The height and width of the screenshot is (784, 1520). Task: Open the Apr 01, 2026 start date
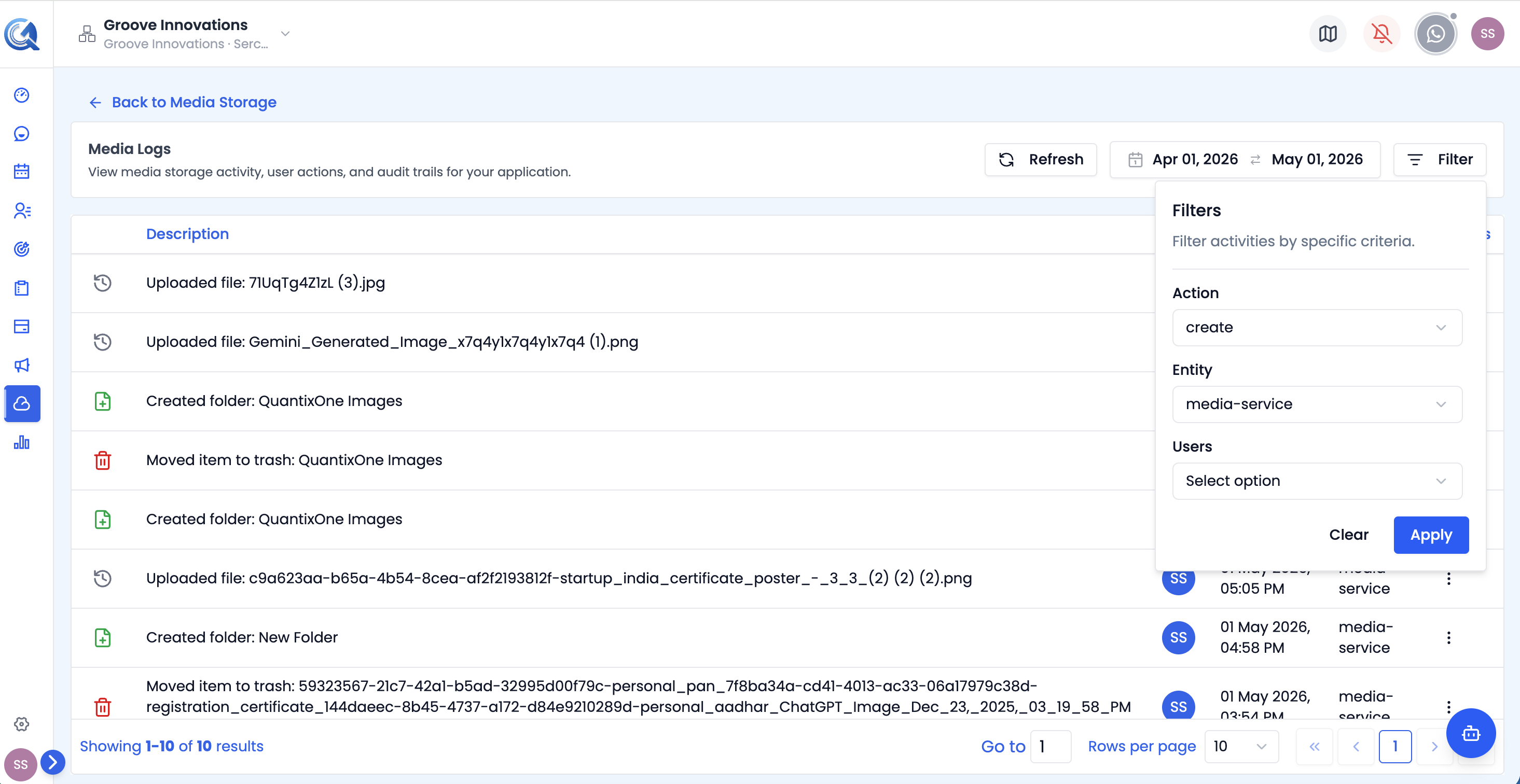1194,159
